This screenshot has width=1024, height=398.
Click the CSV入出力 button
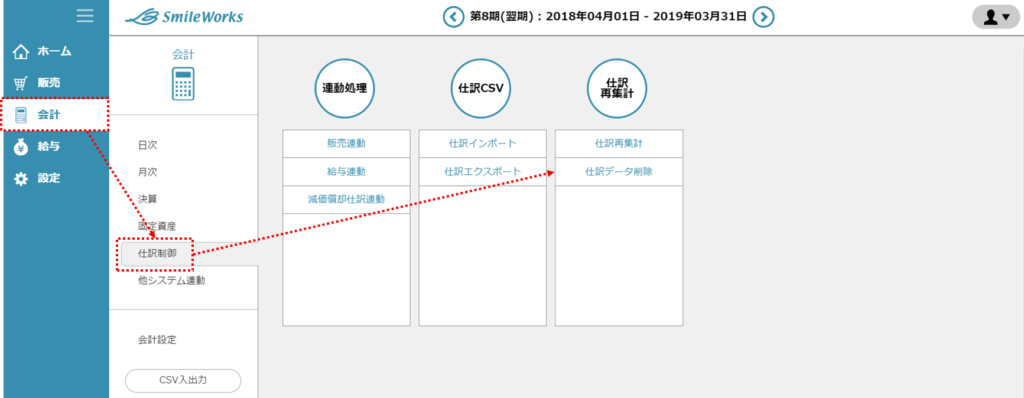(183, 380)
